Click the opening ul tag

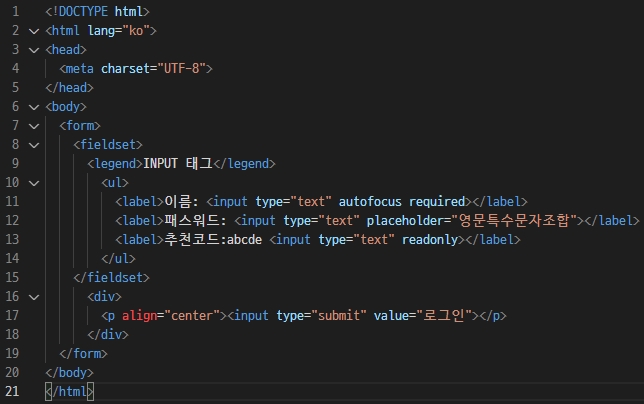coord(115,183)
